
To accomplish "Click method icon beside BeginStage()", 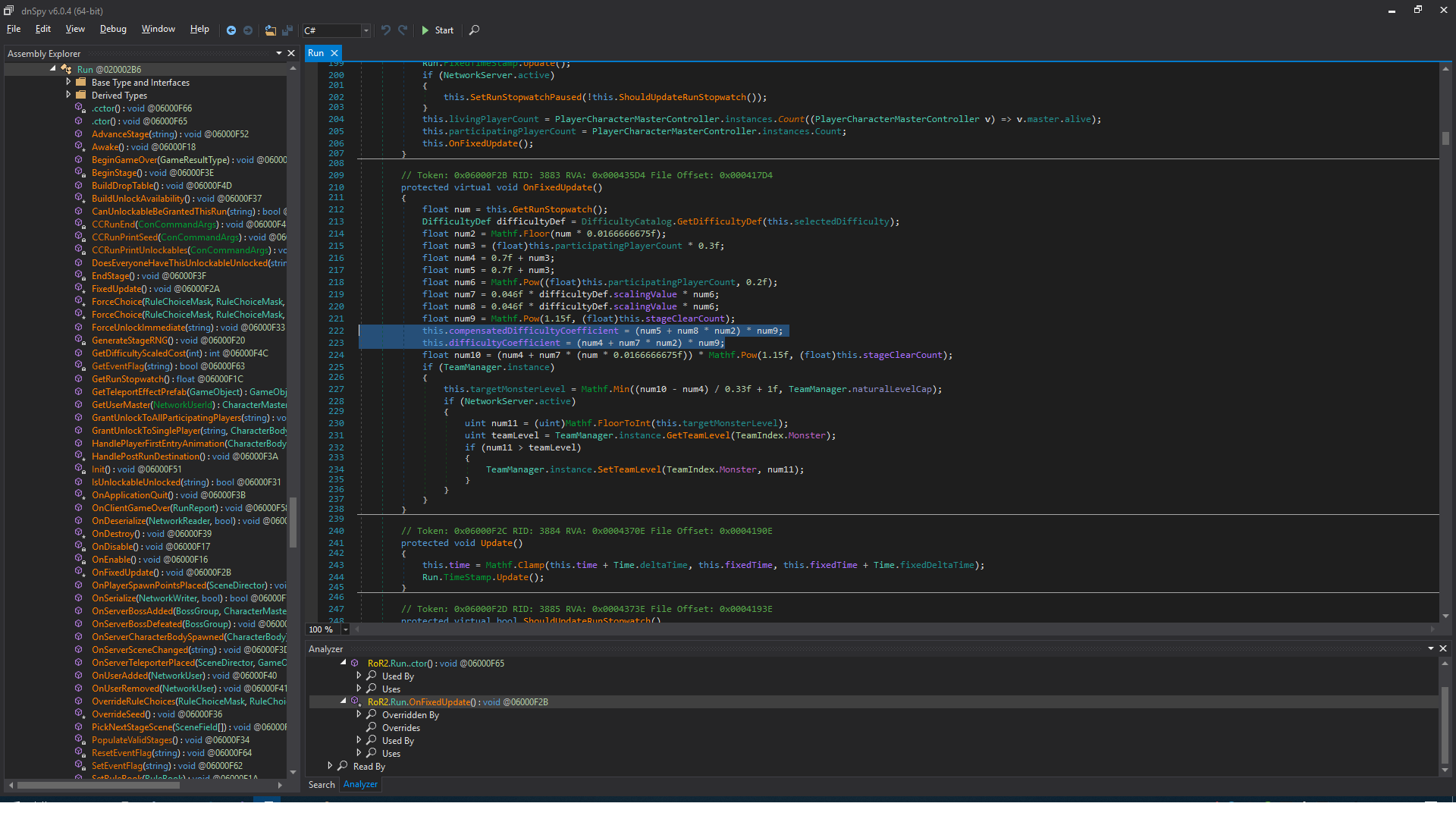I will [80, 172].
